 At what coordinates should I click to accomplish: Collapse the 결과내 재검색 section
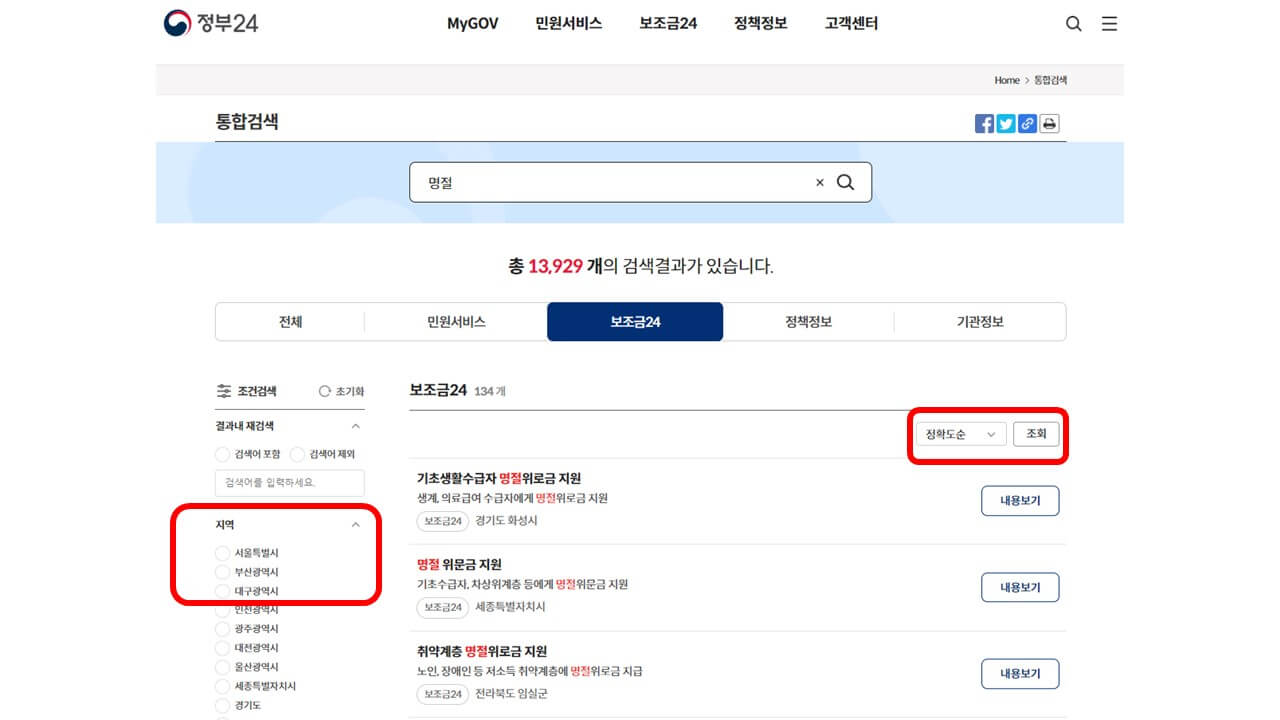click(x=356, y=425)
